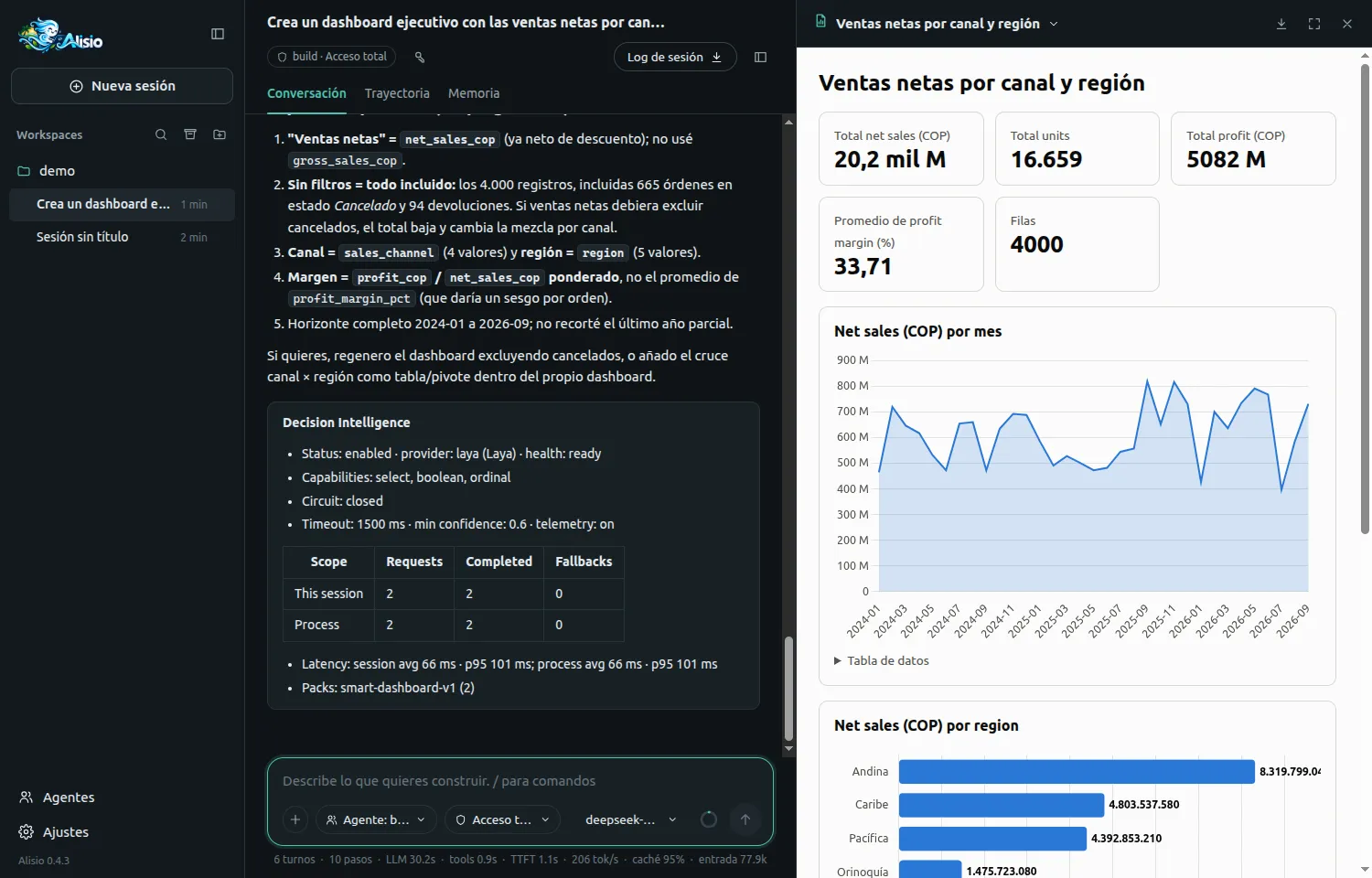1372x878 pixels.
Task: Switch to the Trayectoria tab
Action: (397, 93)
